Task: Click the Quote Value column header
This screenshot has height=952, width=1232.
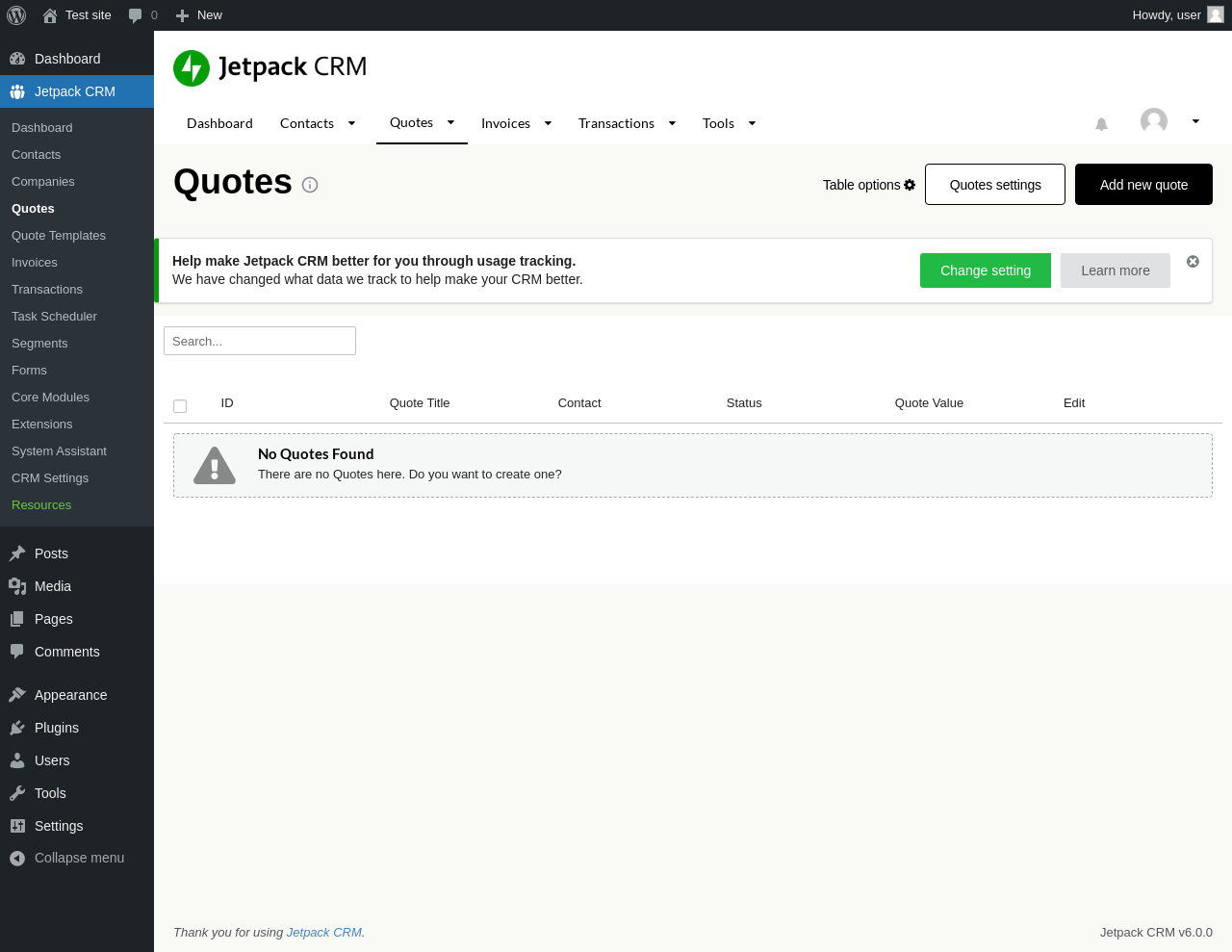Action: [929, 403]
